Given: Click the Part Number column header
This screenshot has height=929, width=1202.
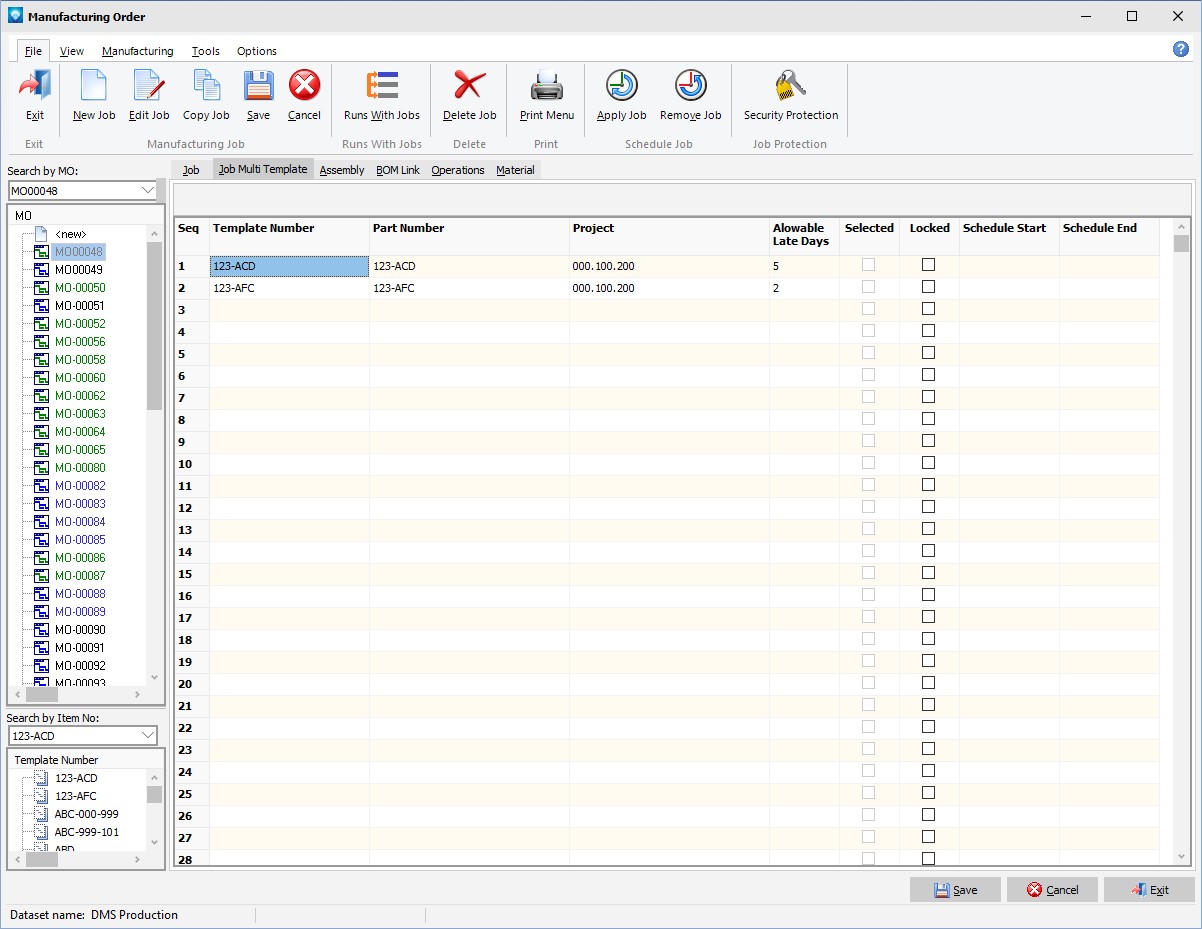Looking at the screenshot, I should tap(469, 236).
